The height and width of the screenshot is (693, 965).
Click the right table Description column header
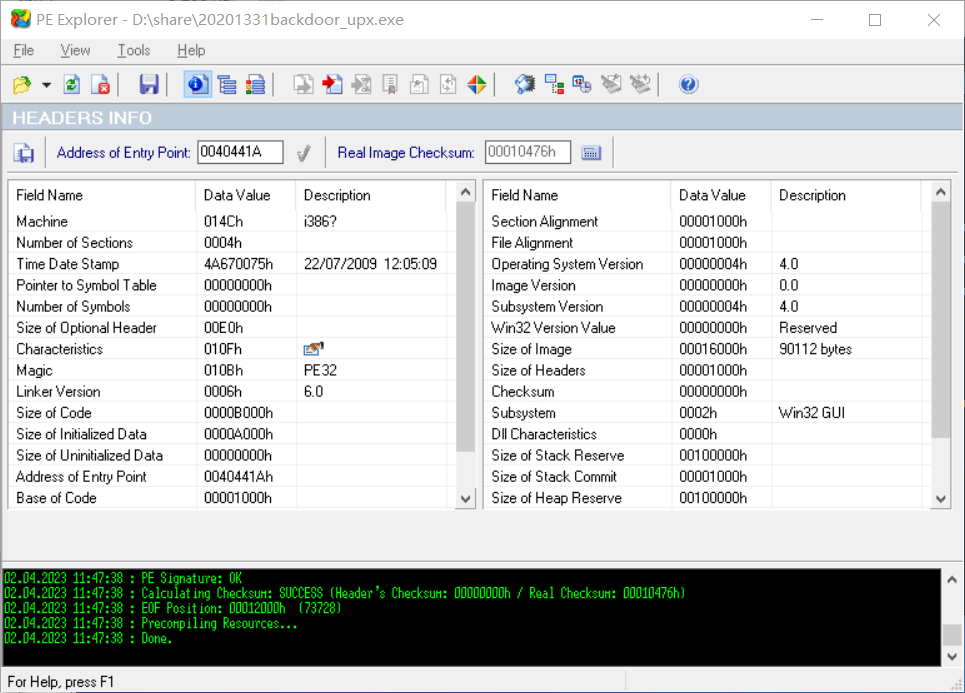click(846, 195)
